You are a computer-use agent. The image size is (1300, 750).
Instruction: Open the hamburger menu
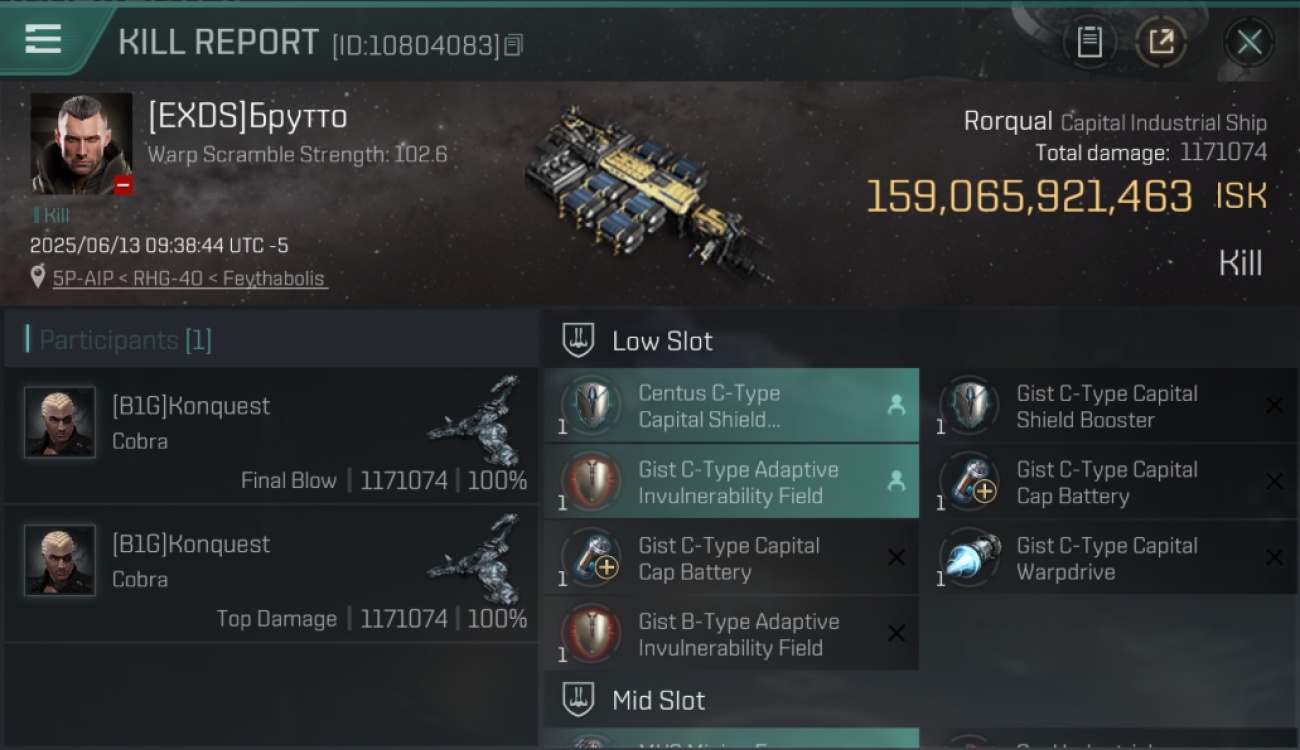(43, 40)
